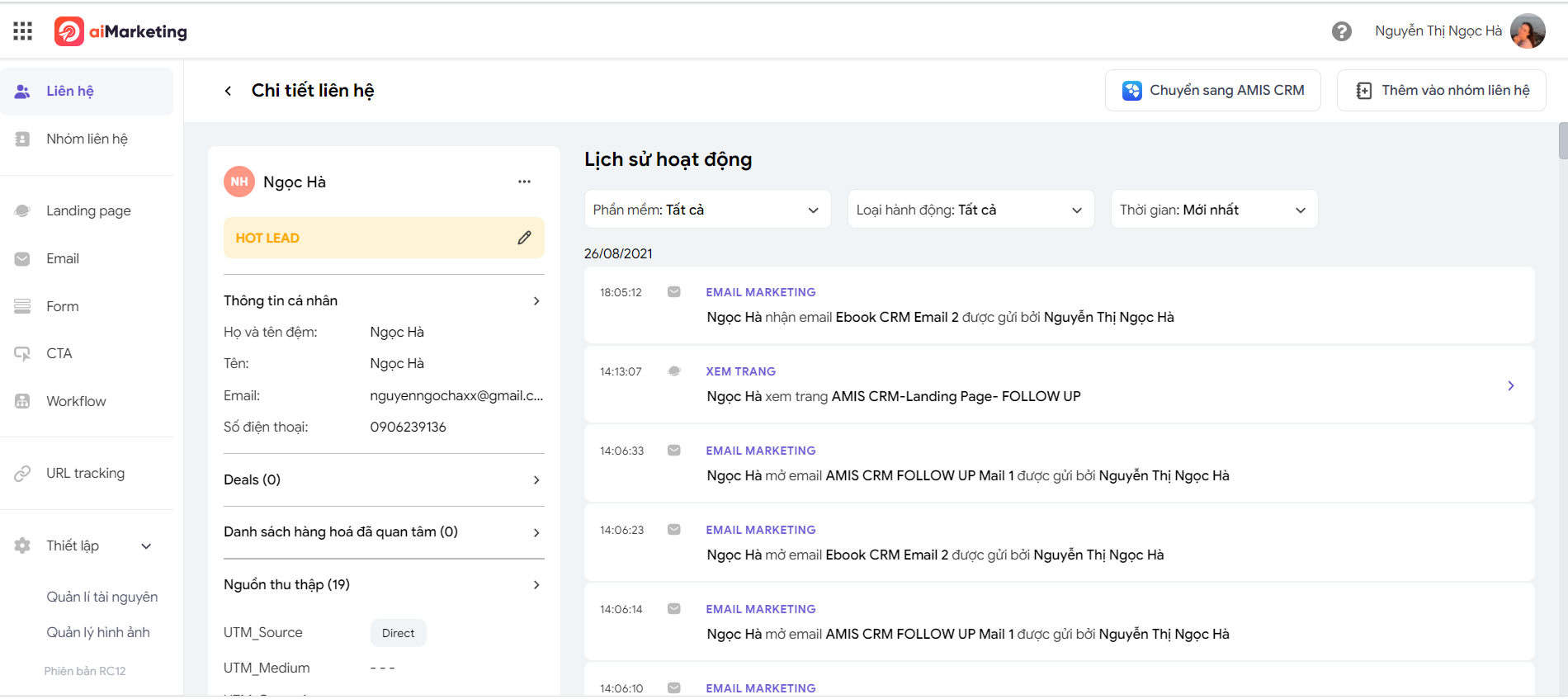Screen dimensions: 1568x699
Task: Click the Direct UTM_Source tag
Action: pos(399,633)
